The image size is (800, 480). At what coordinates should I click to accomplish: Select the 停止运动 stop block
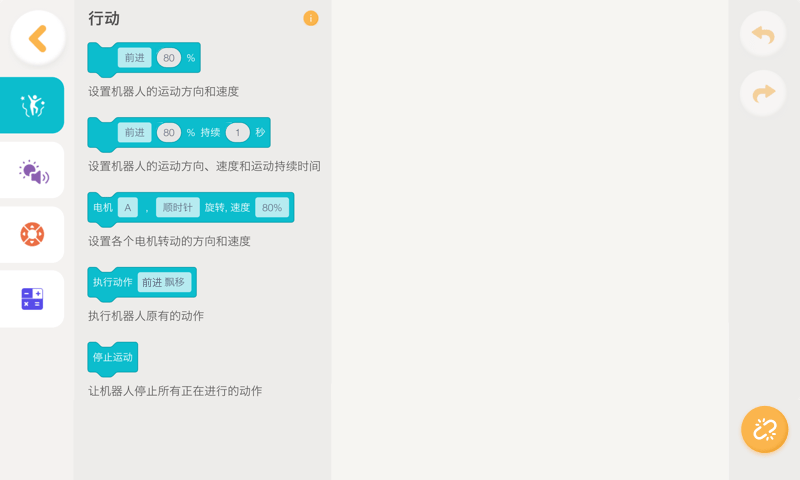[x=112, y=357]
